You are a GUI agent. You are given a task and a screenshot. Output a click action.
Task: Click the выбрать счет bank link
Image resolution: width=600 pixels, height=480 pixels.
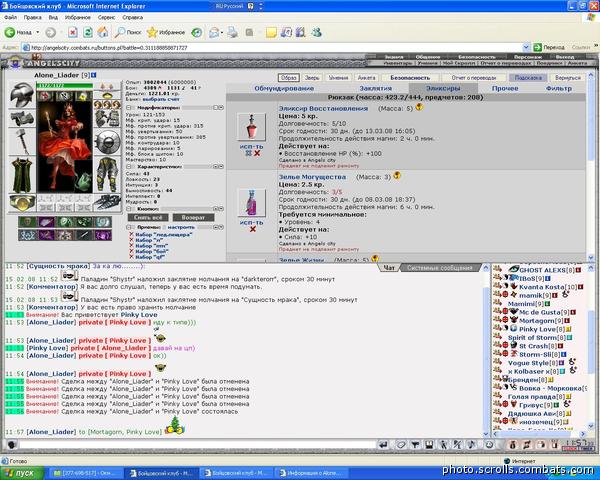pos(160,99)
